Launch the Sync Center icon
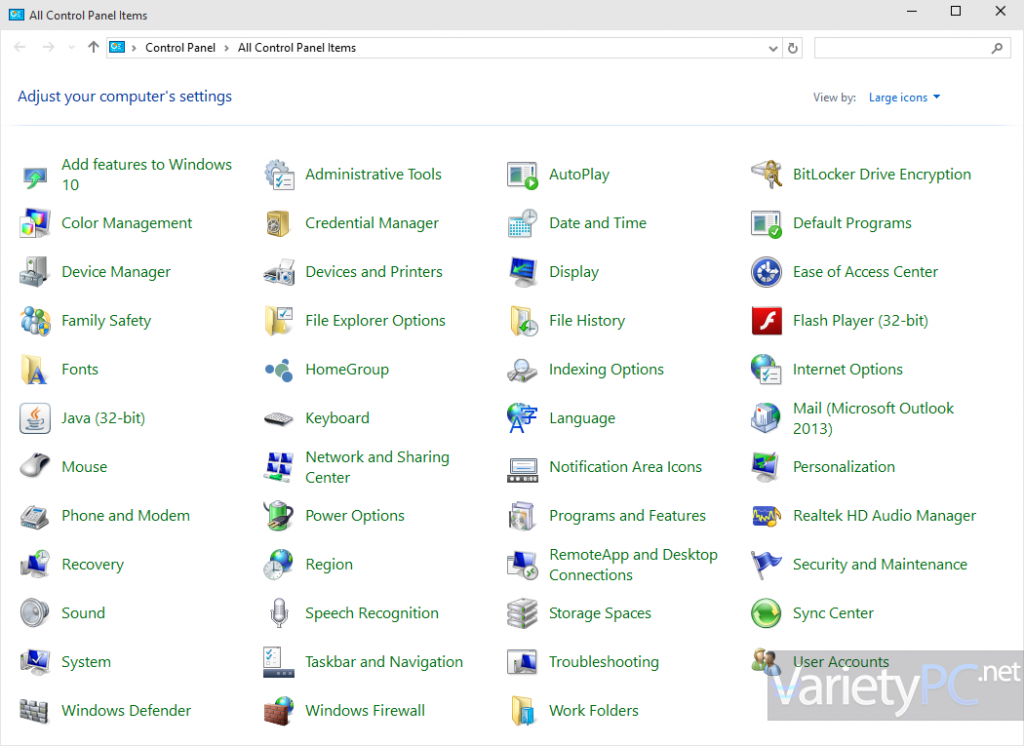This screenshot has height=746, width=1024. pos(833,613)
